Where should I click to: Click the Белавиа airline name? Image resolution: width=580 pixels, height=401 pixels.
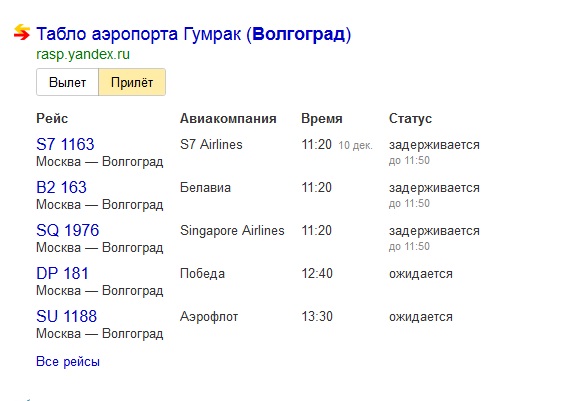pos(205,188)
